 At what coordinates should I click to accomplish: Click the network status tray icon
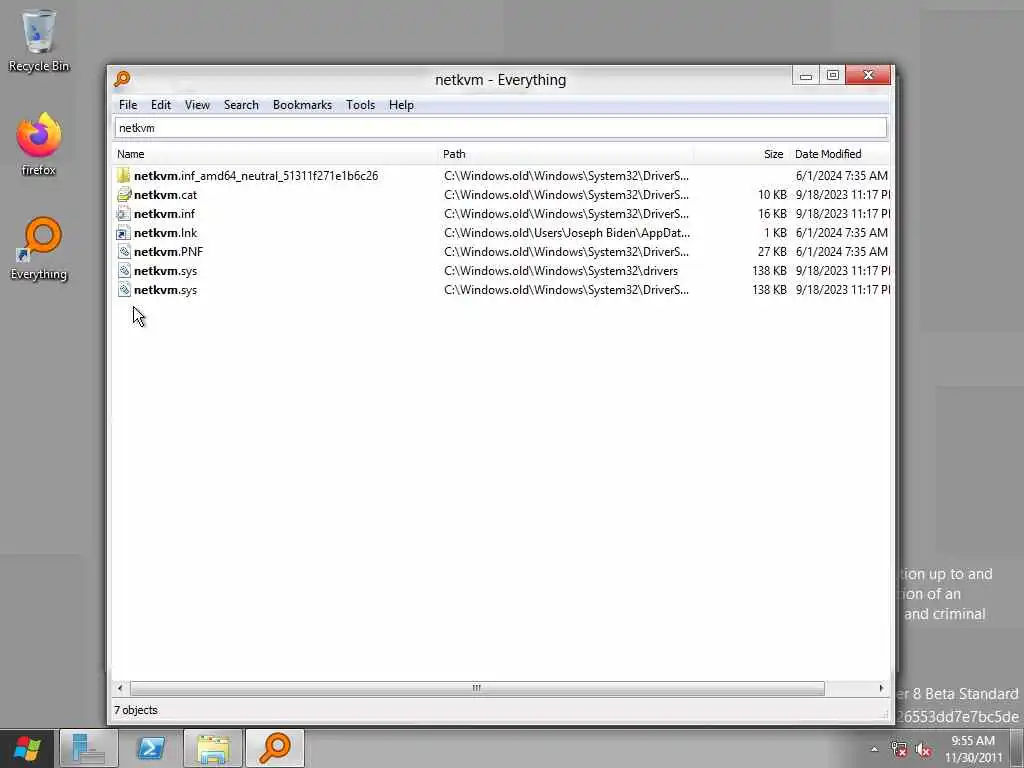point(899,749)
